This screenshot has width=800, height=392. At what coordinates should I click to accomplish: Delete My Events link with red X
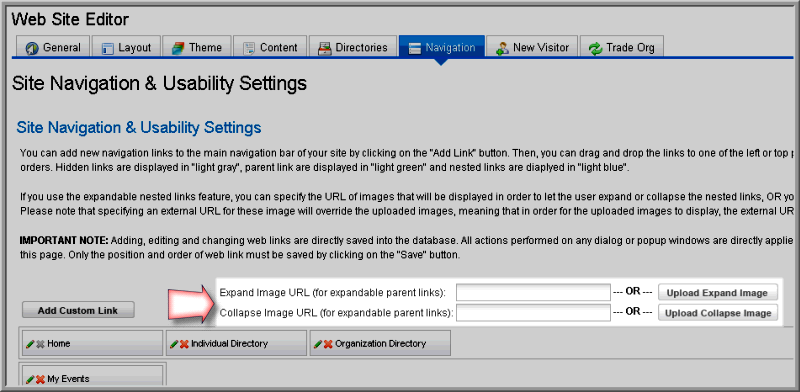[40, 379]
